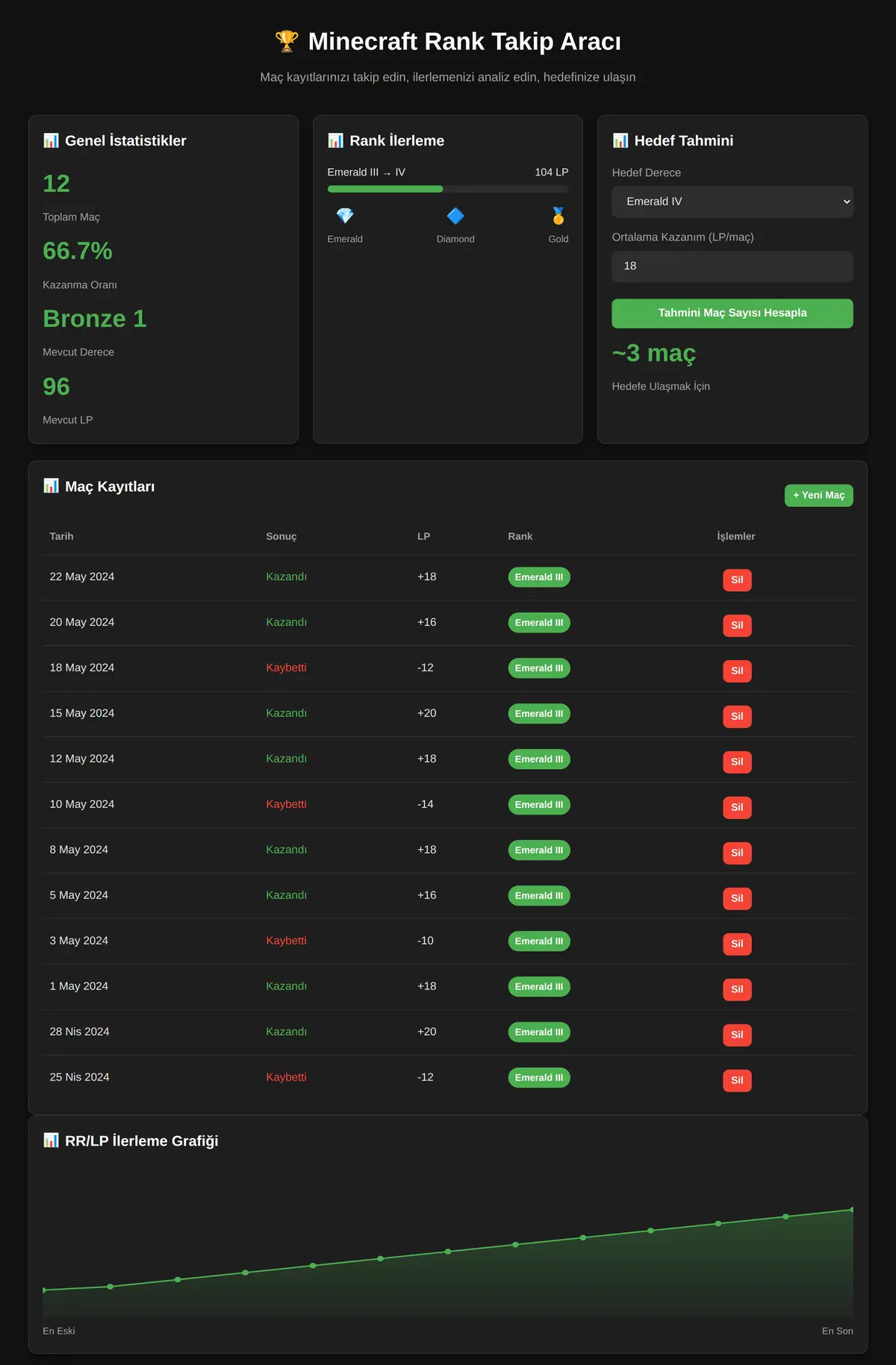The image size is (896, 1365).
Task: Click the Emerald III to IV progress bar
Action: (448, 189)
